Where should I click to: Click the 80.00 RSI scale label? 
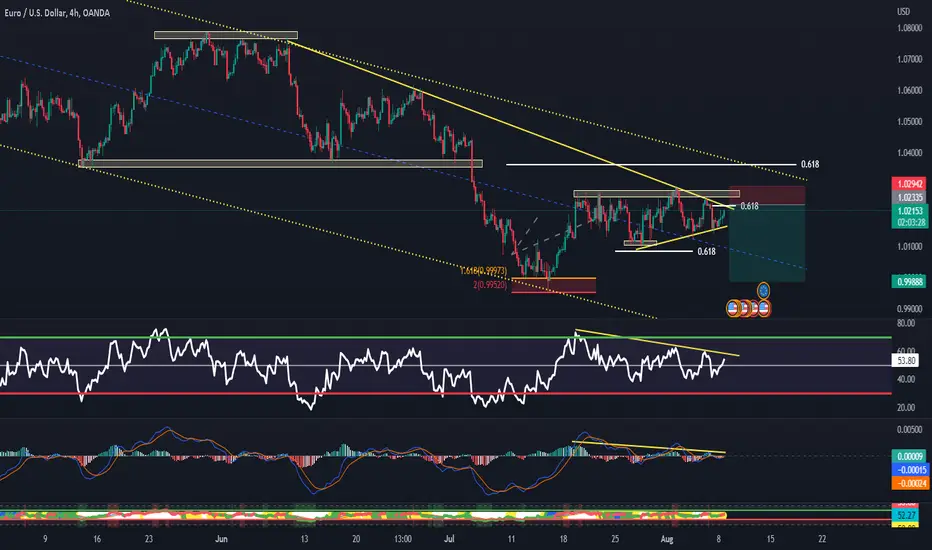click(x=906, y=323)
